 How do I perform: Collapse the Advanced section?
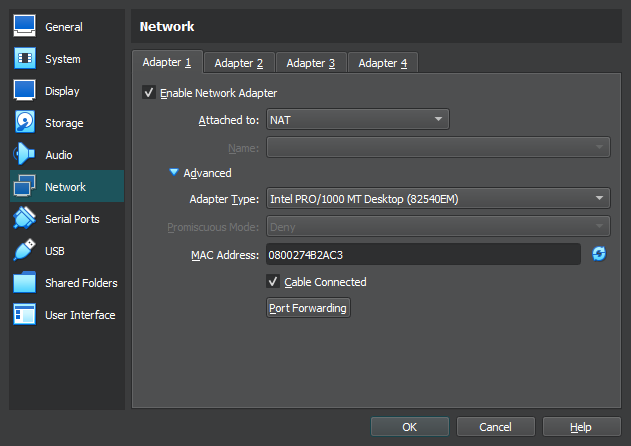pyautogui.click(x=174, y=173)
